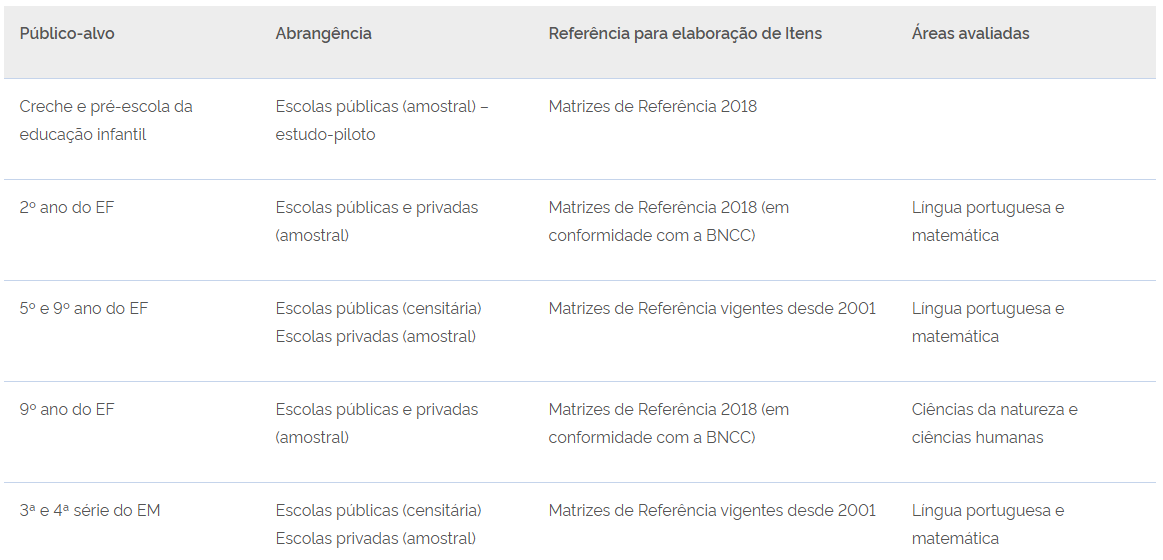1163x560 pixels.
Task: Select the "2º ano do EF" cell
Action: pos(68,208)
